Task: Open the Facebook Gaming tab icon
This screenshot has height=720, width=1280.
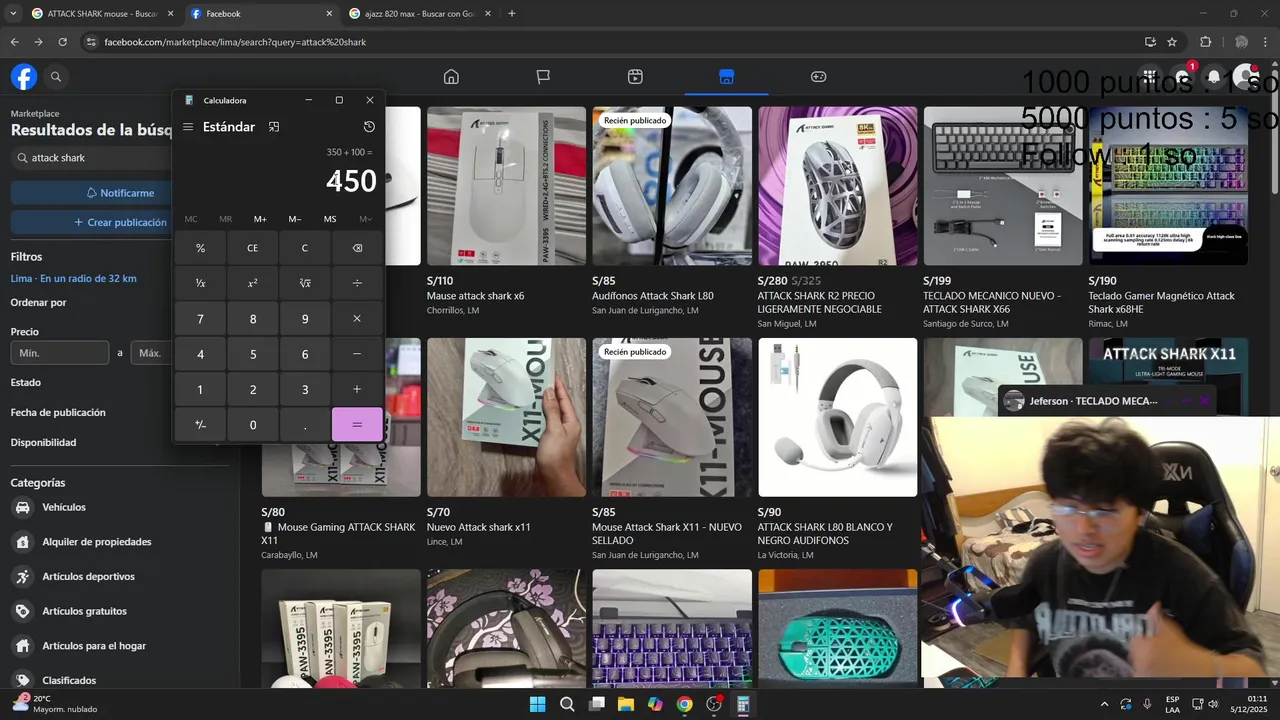Action: [x=819, y=77]
